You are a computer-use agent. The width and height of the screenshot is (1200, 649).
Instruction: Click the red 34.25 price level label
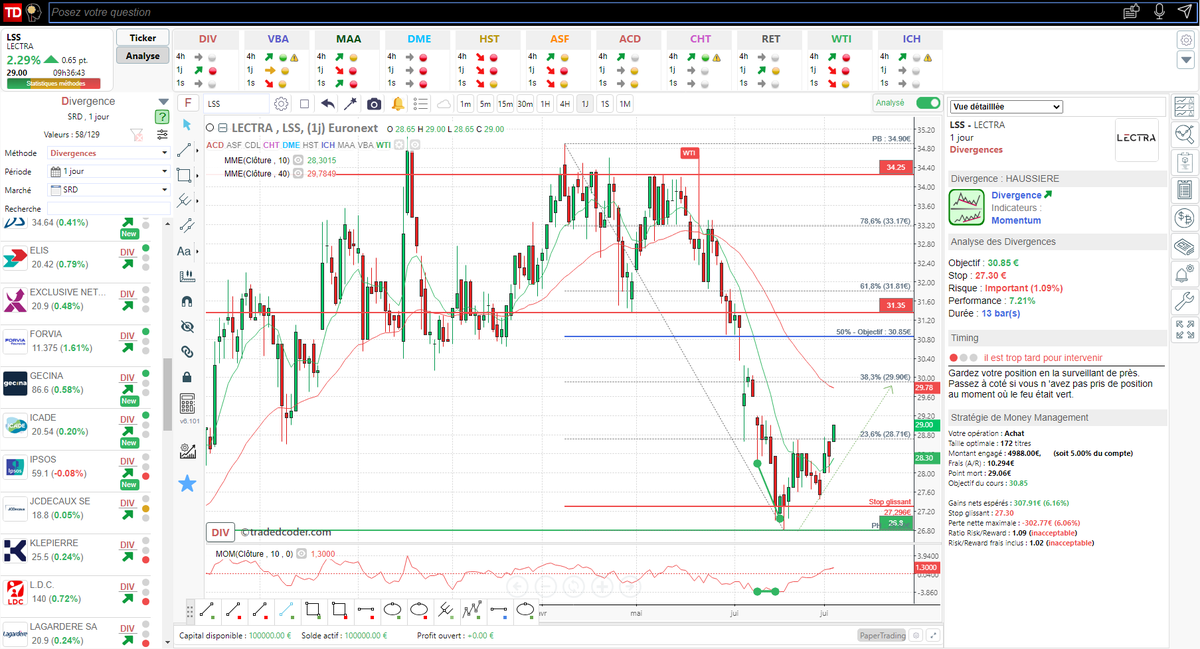click(x=895, y=167)
